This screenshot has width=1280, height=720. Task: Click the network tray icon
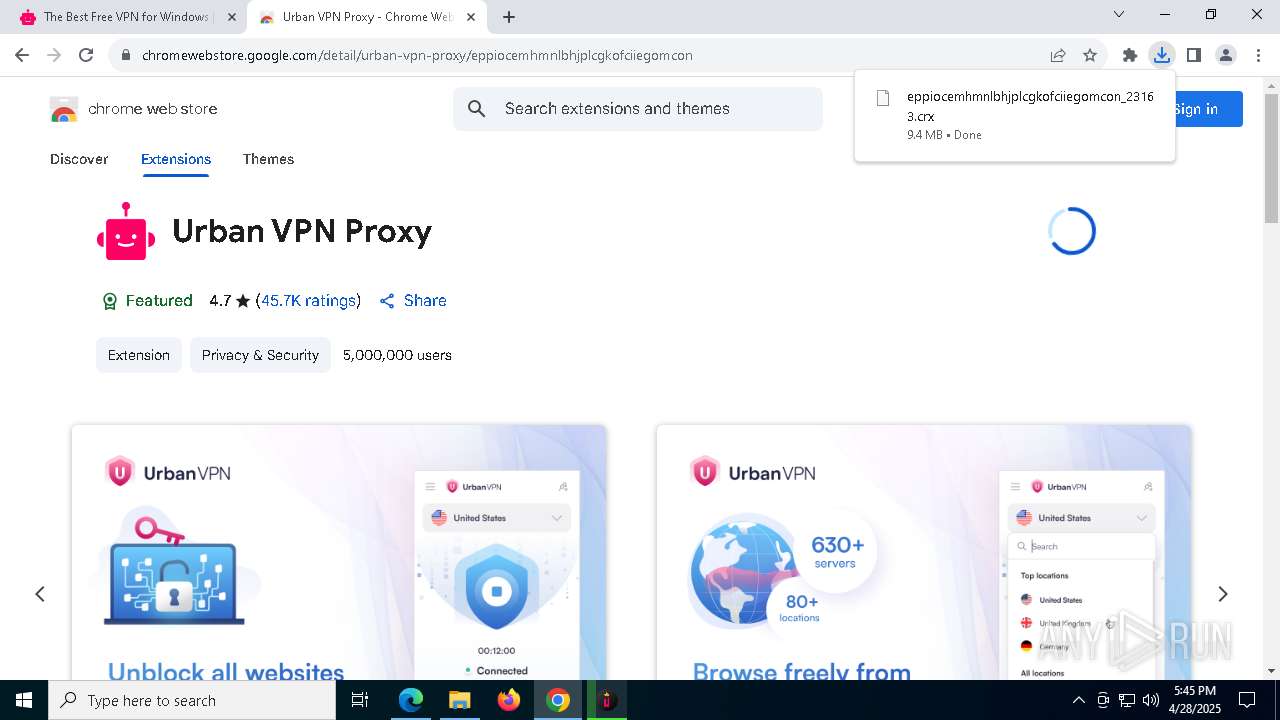pyautogui.click(x=1127, y=700)
